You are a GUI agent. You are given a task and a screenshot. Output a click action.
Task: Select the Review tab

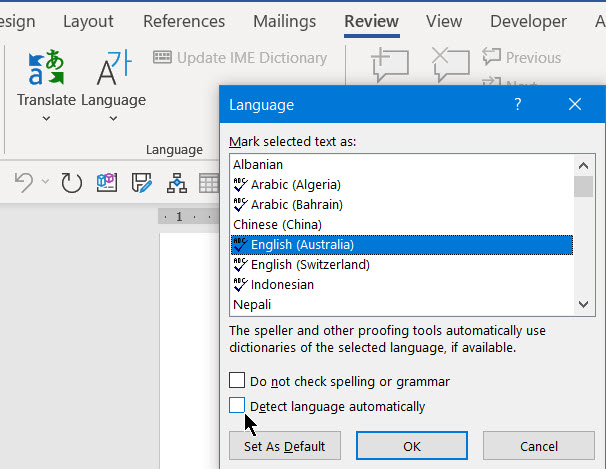coord(371,21)
